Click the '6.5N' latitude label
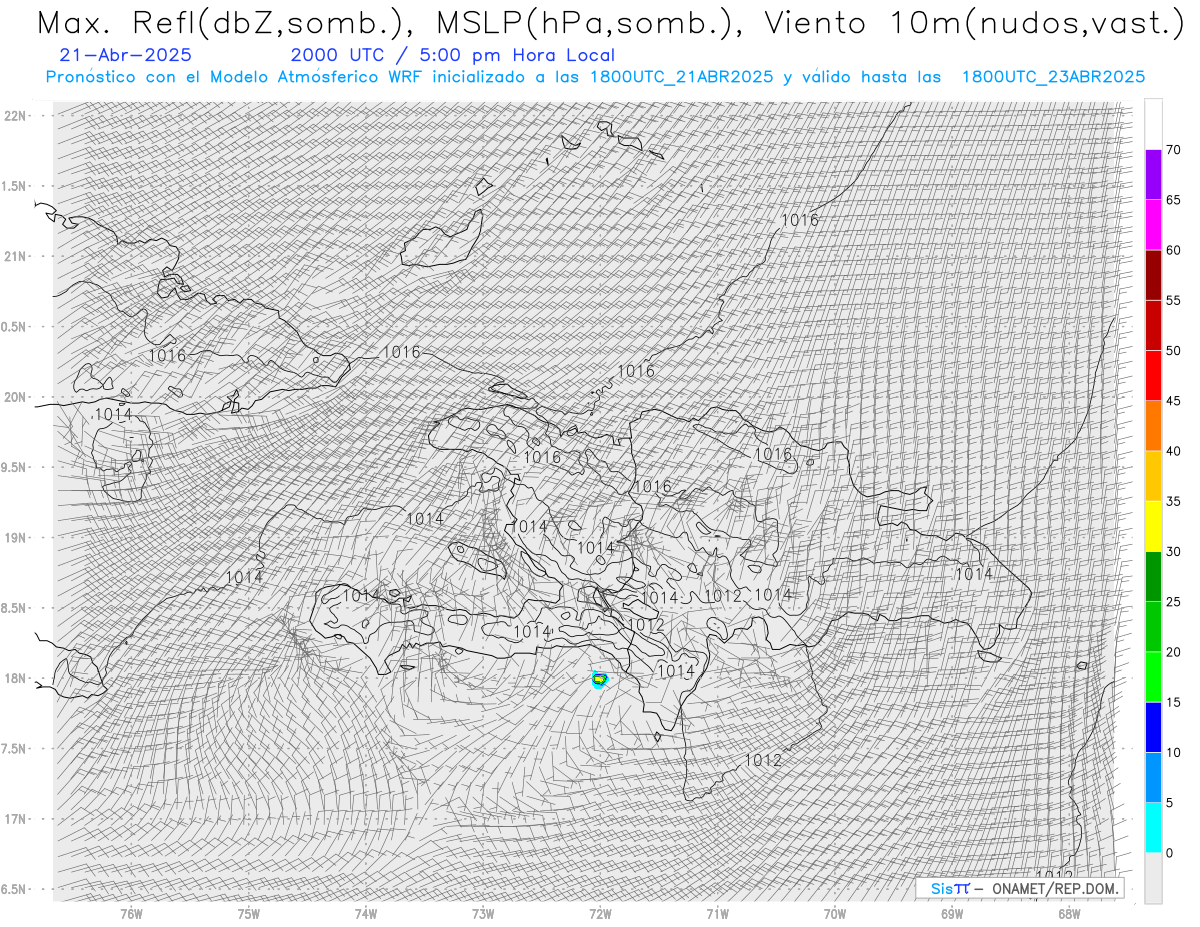Screen dimensions: 1200x927 15,889
